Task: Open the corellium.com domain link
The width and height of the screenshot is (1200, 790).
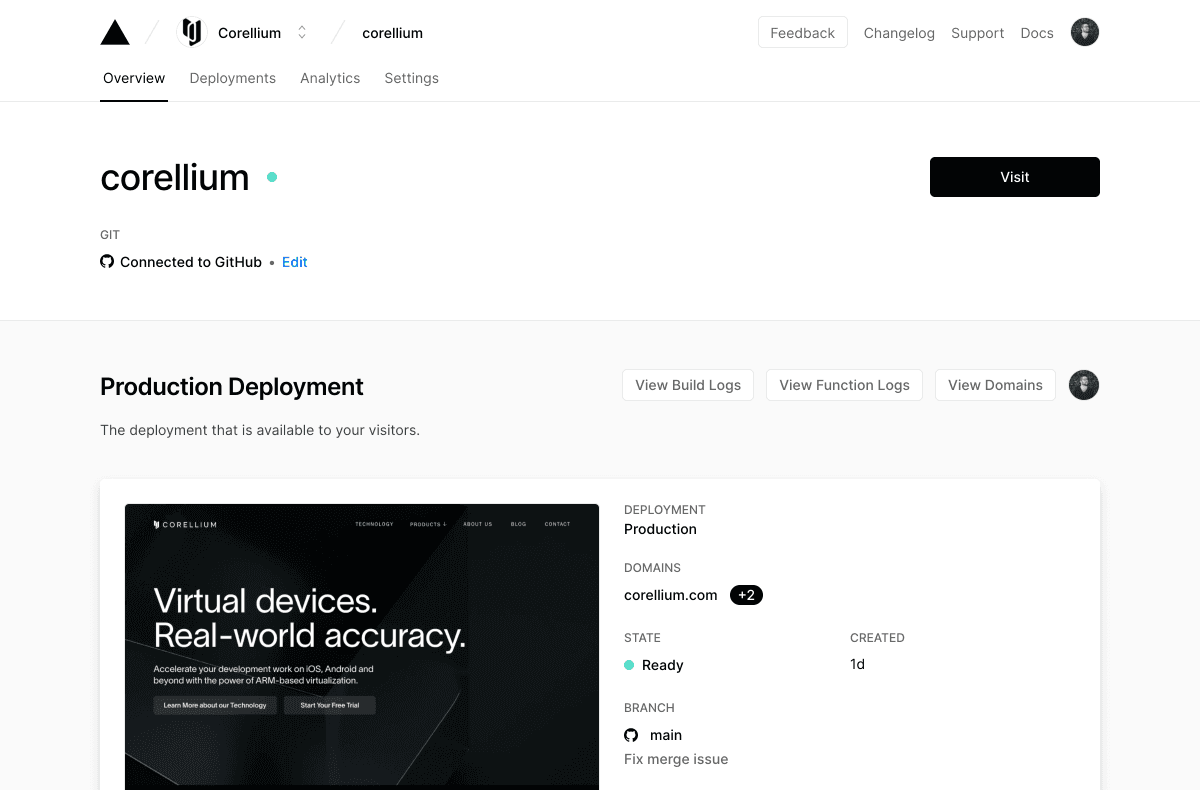Action: click(x=671, y=595)
